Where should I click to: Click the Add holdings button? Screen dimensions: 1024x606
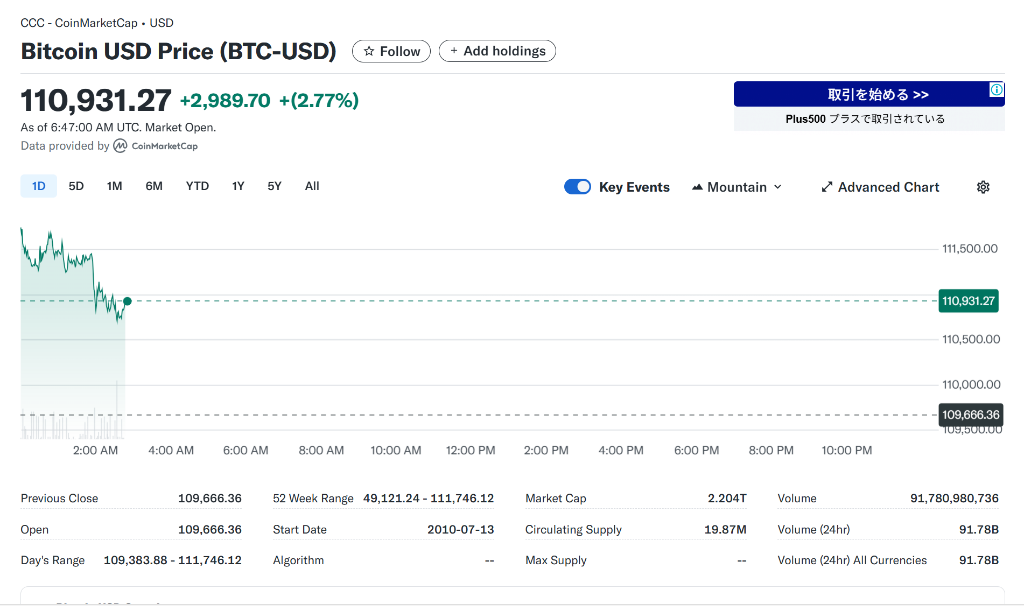pos(498,51)
